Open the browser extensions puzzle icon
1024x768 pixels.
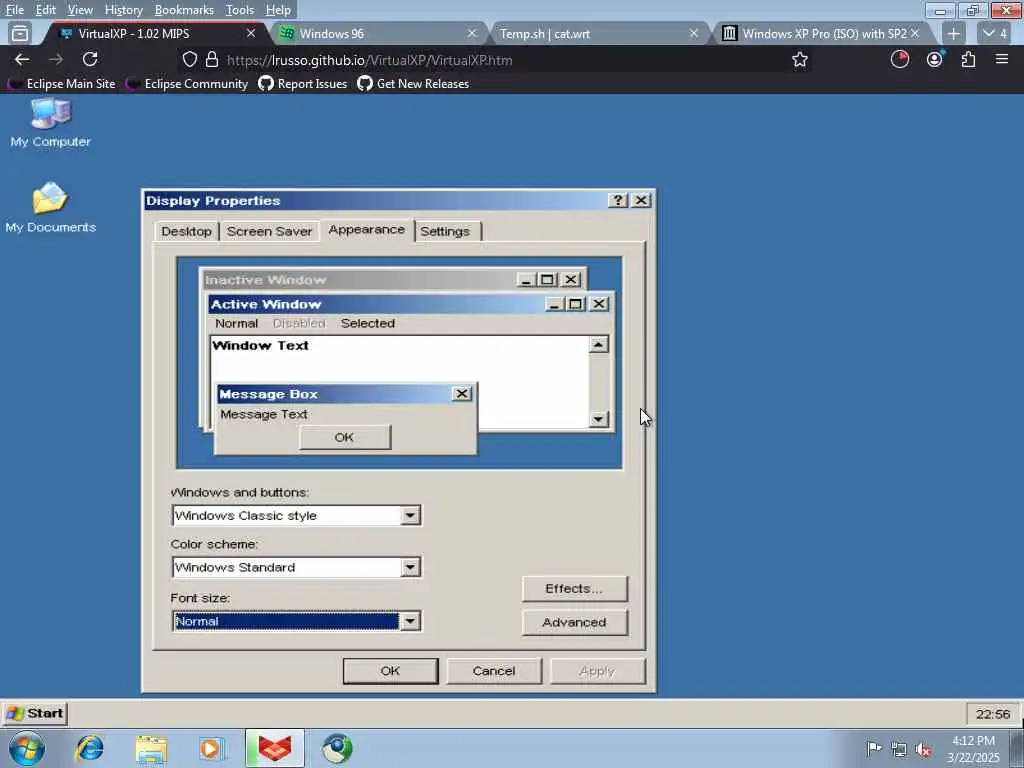[968, 59]
